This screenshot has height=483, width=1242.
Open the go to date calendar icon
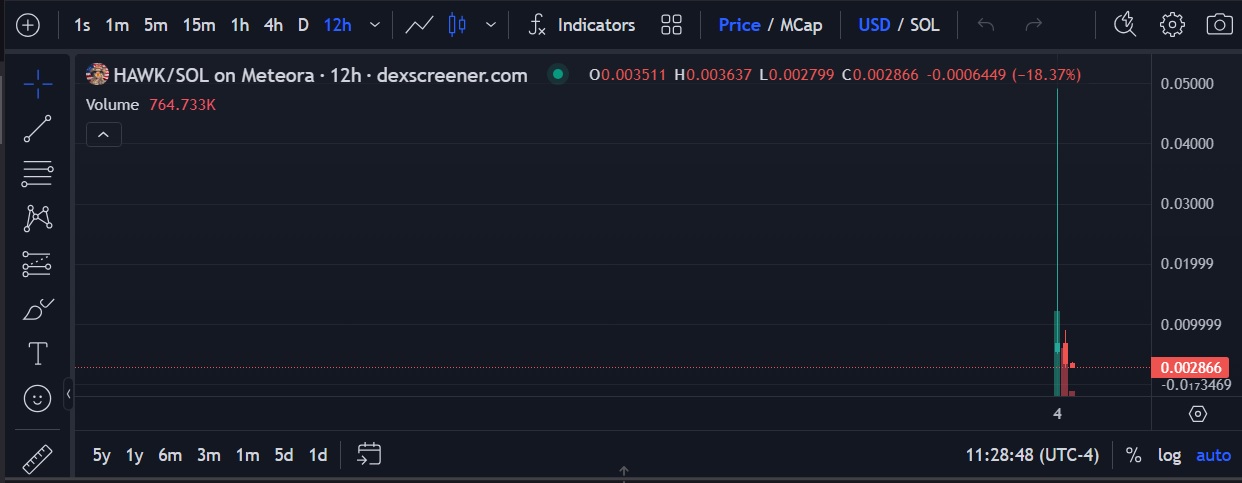pos(369,455)
